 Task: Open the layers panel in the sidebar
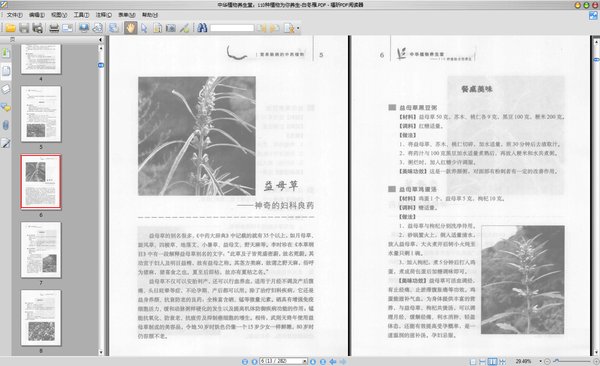(6, 89)
